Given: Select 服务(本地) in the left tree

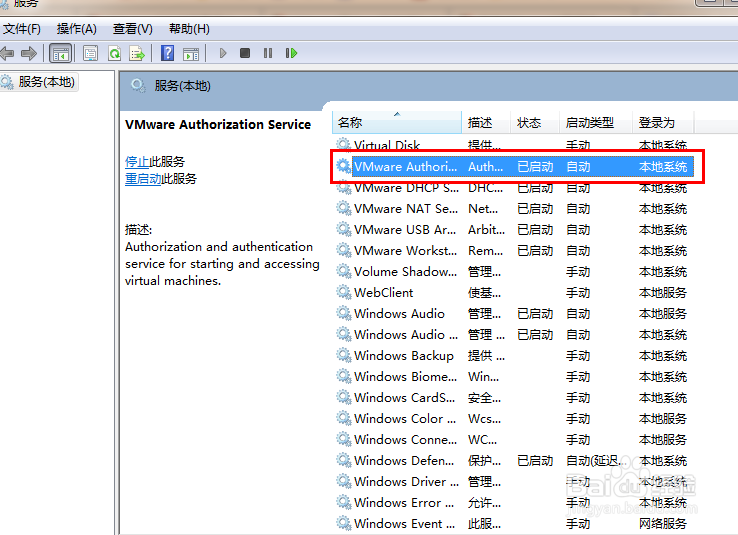Looking at the screenshot, I should coord(47,82).
